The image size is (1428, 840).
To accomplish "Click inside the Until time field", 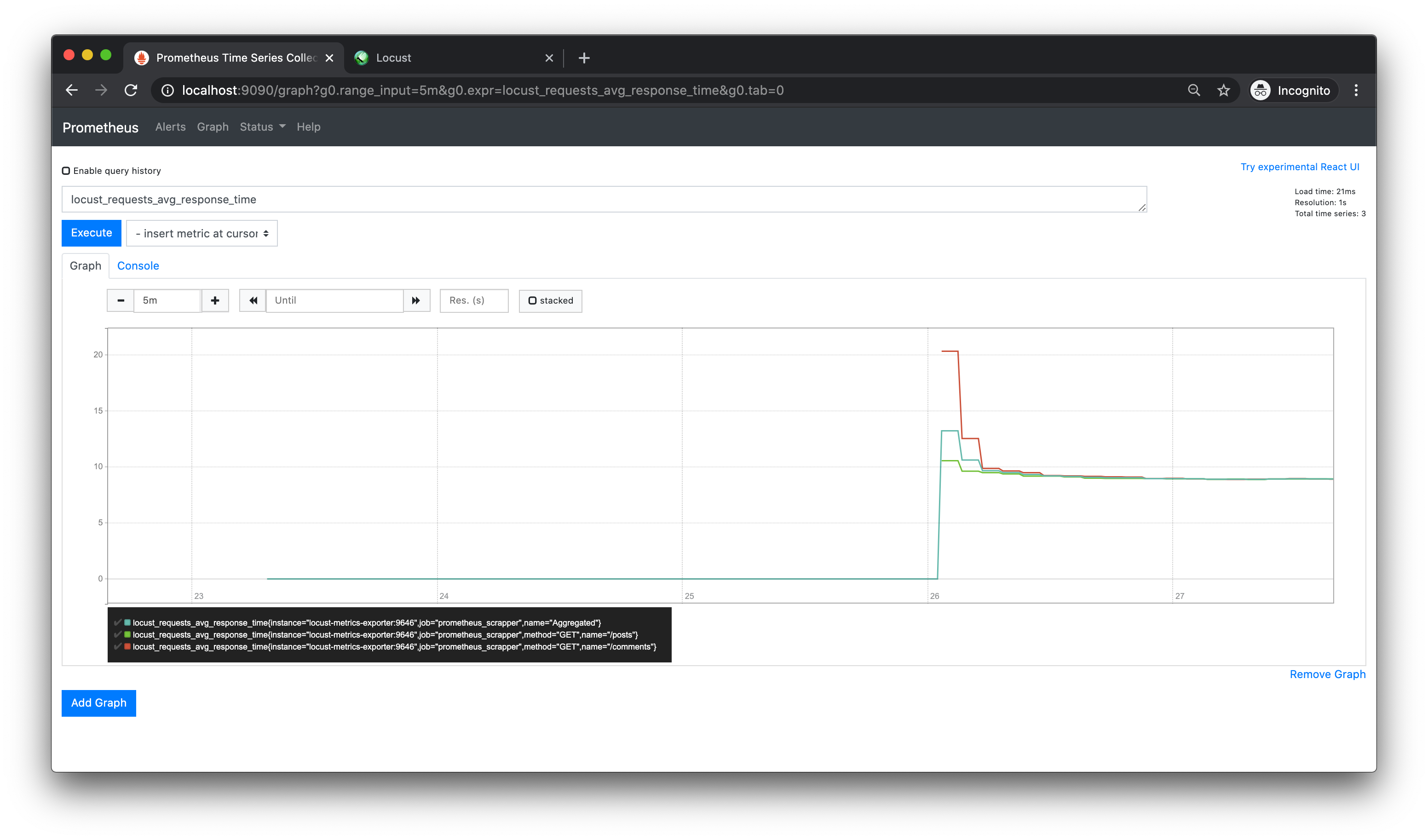I will 334,300.
